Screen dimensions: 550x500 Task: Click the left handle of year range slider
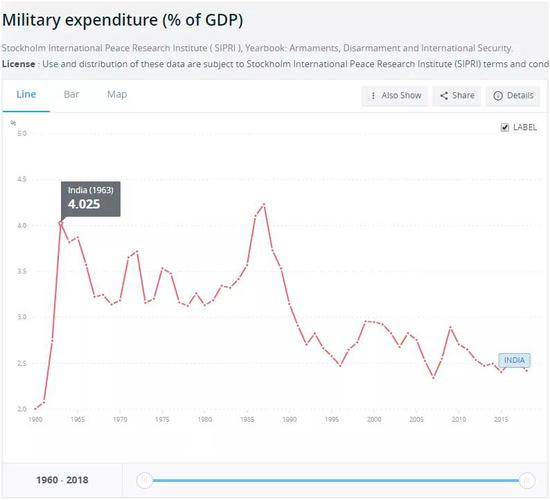[144, 480]
